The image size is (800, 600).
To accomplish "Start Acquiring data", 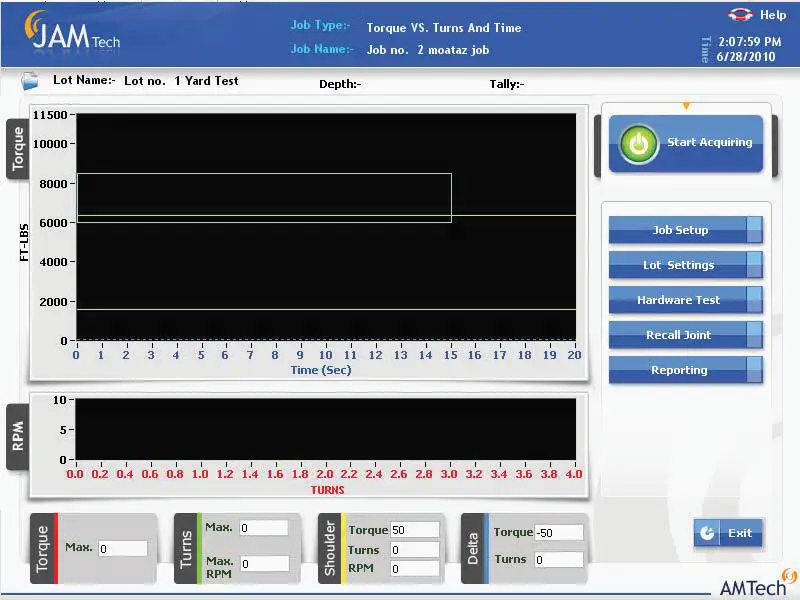I will pos(686,144).
